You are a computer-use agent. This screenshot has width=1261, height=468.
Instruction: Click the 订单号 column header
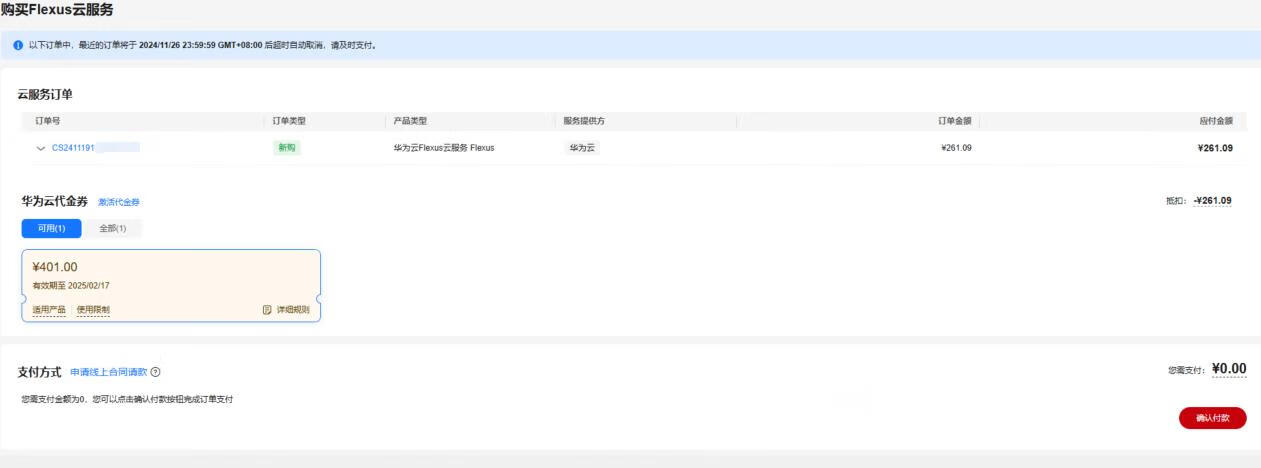(48, 121)
